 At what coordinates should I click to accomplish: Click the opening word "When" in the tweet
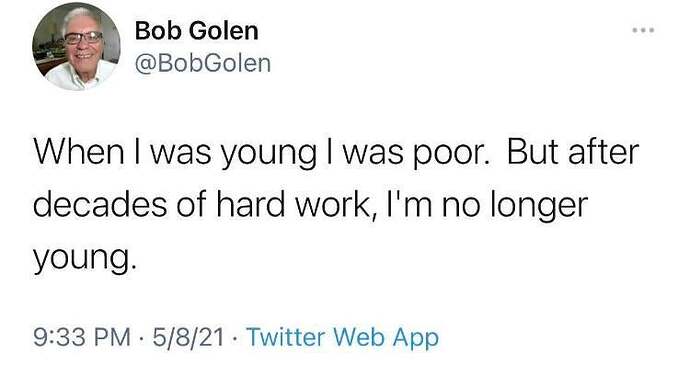coord(79,152)
